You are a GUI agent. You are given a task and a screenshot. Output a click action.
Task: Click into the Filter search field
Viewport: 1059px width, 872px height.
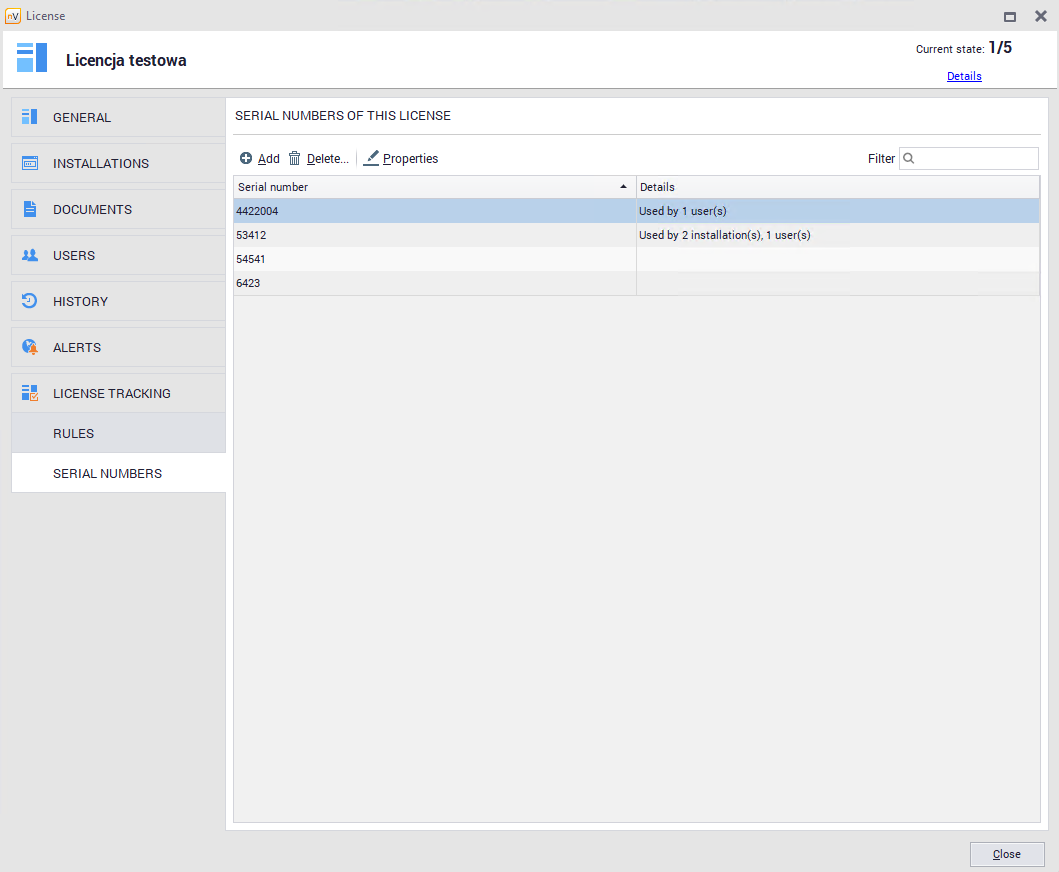pyautogui.click(x=976, y=158)
